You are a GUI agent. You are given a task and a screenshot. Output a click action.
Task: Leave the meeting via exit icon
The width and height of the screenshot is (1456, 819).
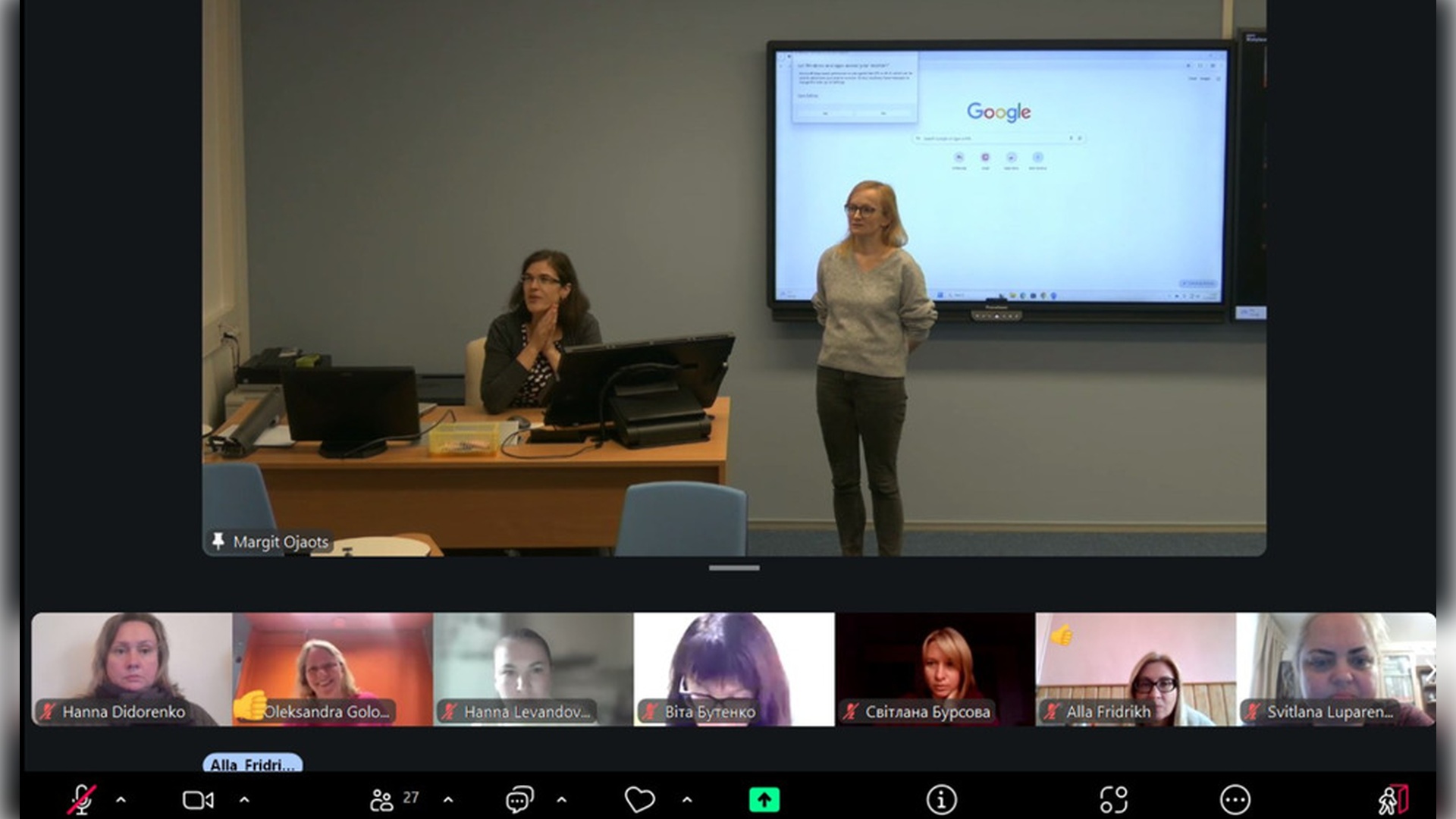point(1392,799)
